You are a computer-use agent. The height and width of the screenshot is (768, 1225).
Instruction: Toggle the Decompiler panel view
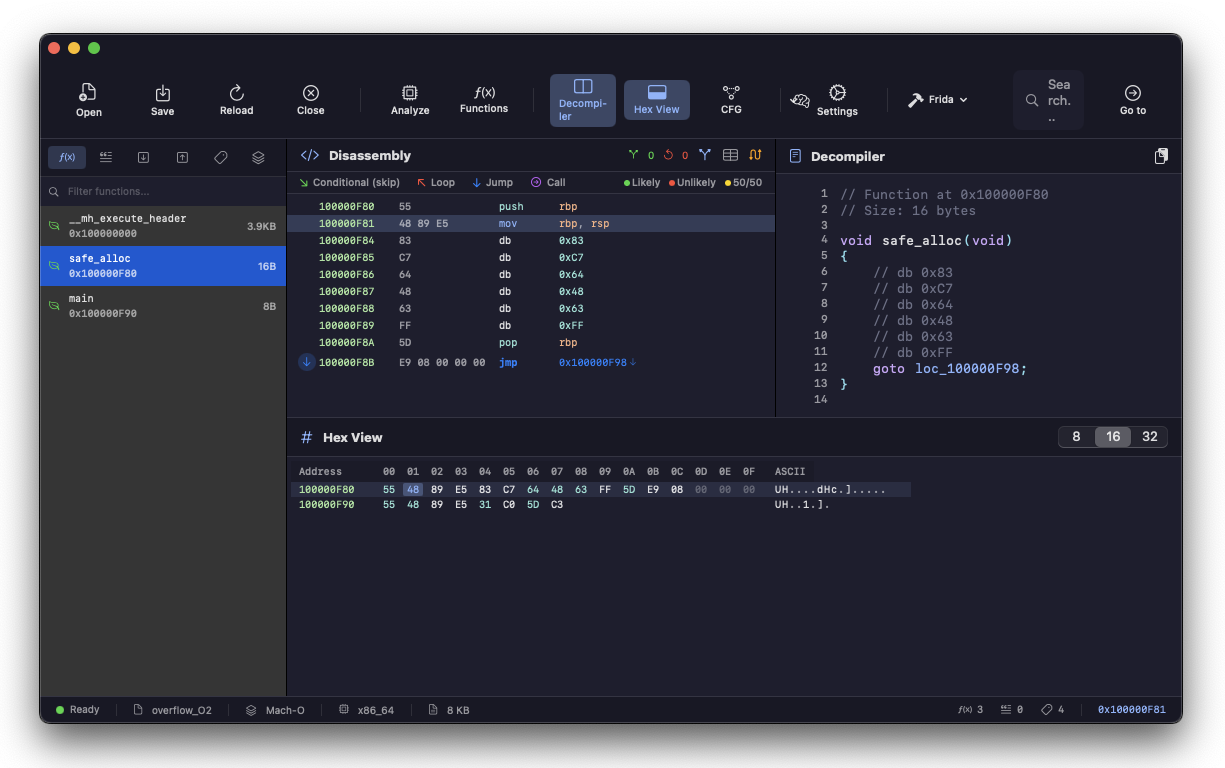pyautogui.click(x=582, y=99)
